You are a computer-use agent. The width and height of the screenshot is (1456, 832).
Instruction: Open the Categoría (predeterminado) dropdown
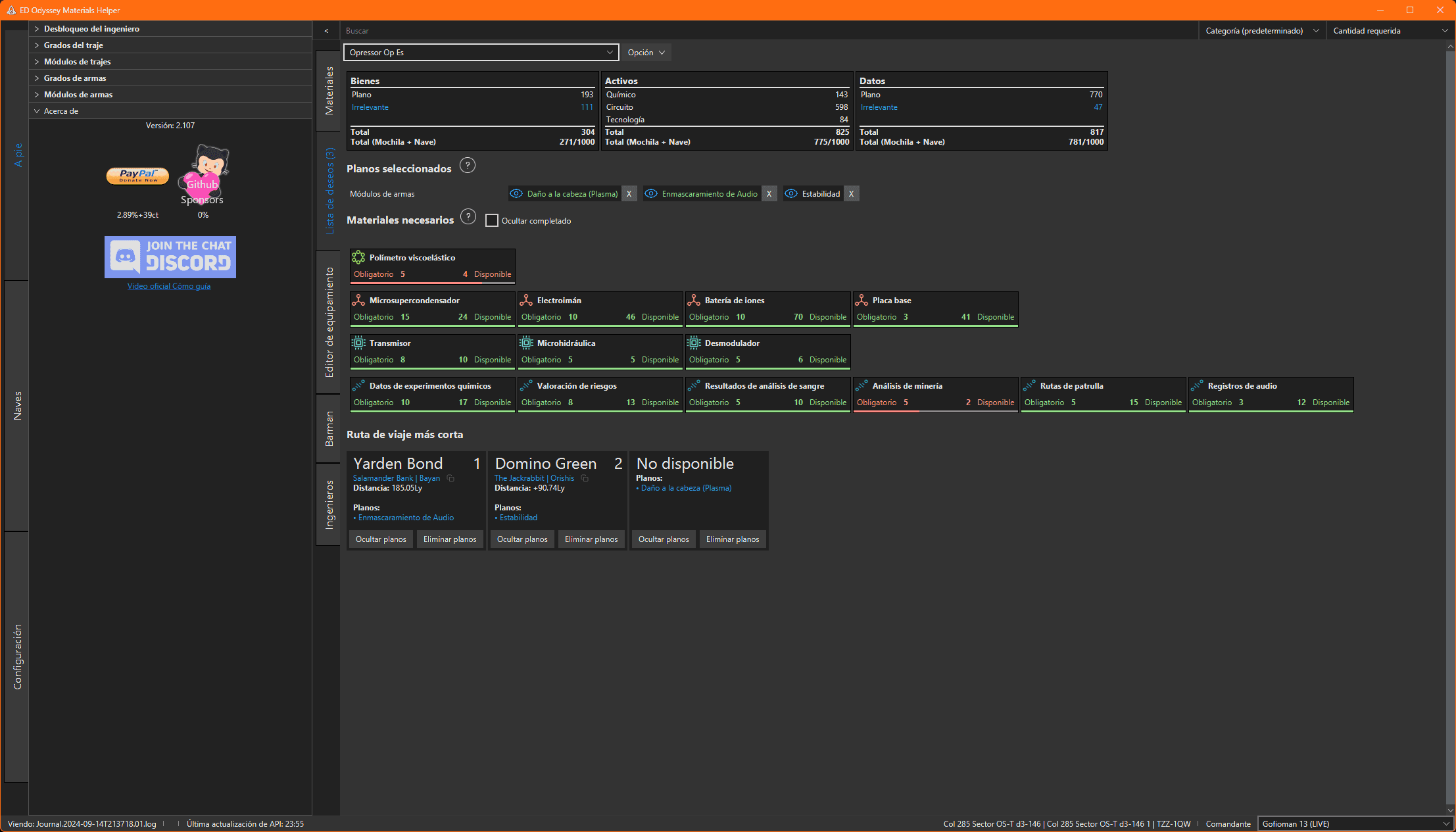coord(1261,31)
